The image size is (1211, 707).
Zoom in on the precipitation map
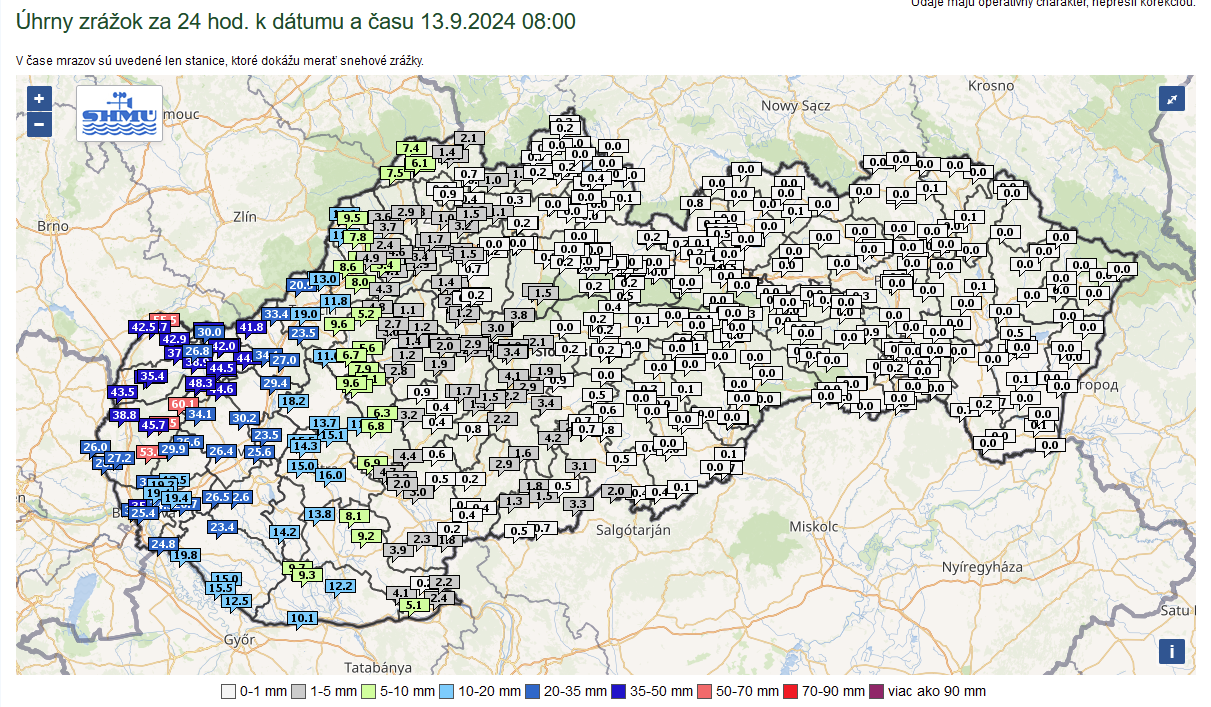pyautogui.click(x=39, y=98)
